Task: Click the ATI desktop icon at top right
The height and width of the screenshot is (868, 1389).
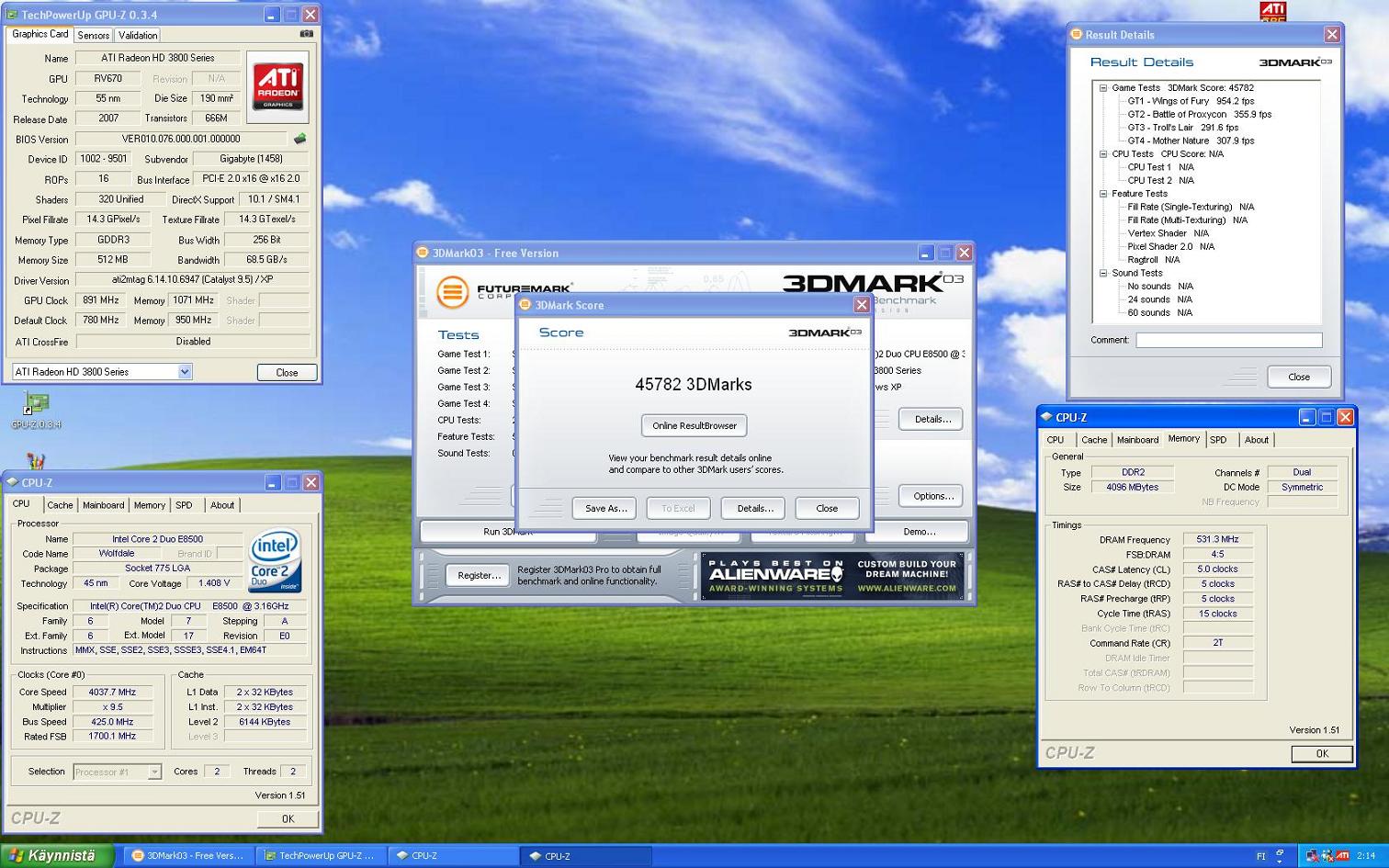Action: pyautogui.click(x=1272, y=11)
